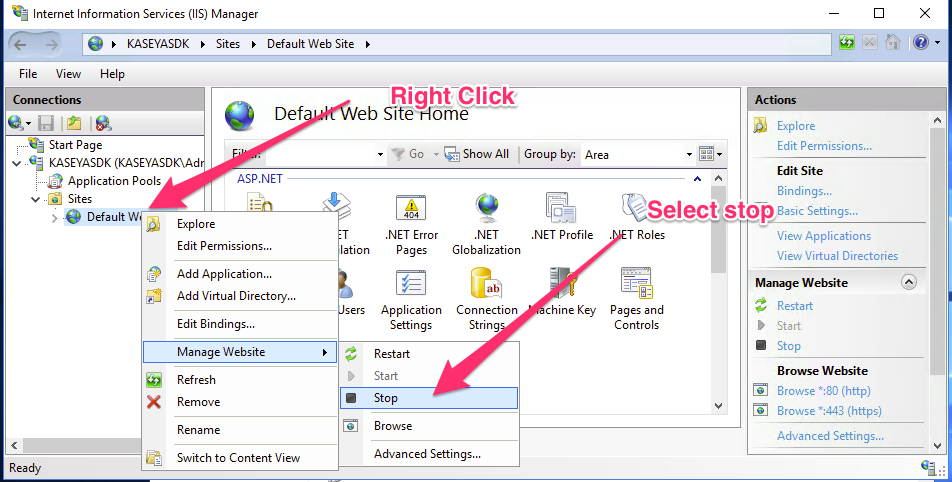The width and height of the screenshot is (952, 482).
Task: Click the Stop square icon in Actions pane
Action: coord(761,345)
